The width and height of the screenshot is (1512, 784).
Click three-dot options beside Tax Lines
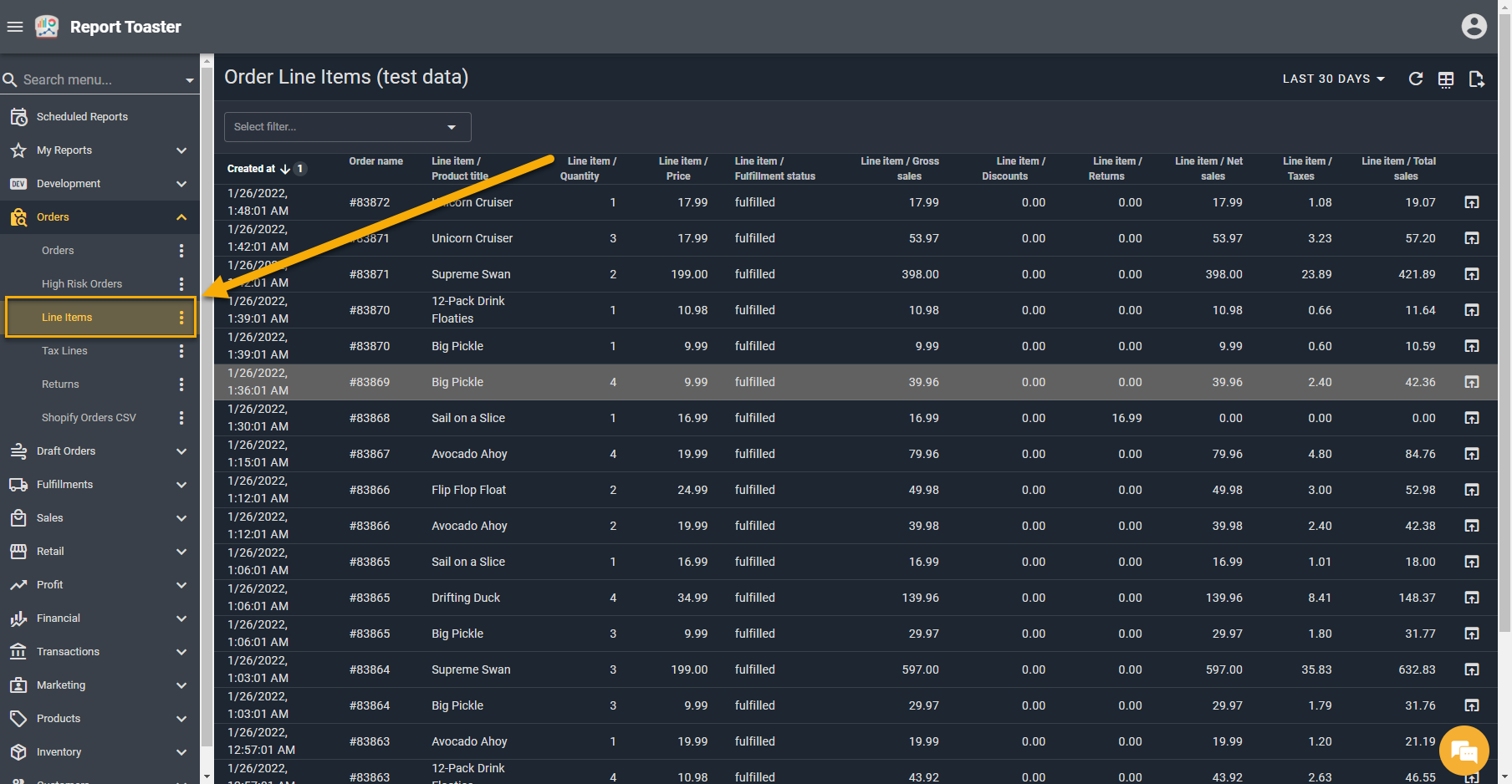pyautogui.click(x=181, y=351)
